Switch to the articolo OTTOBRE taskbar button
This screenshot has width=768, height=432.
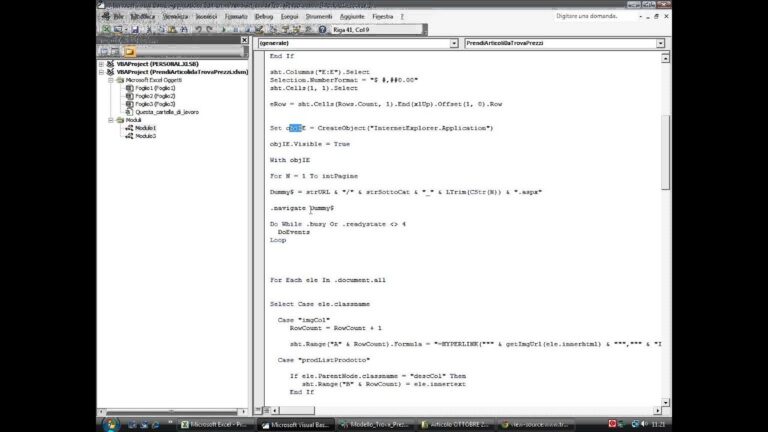pos(456,425)
